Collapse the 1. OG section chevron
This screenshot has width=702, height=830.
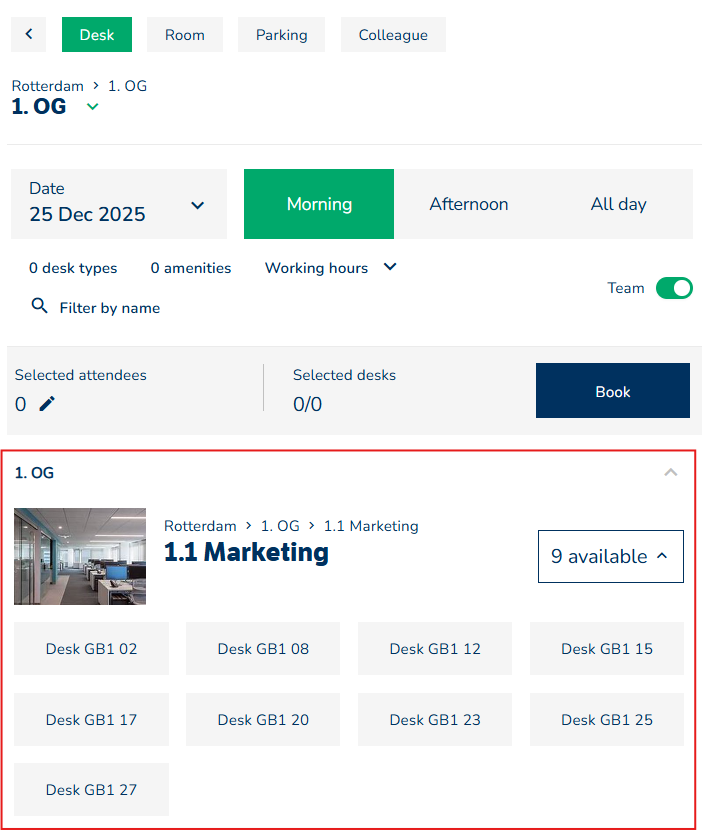point(671,473)
